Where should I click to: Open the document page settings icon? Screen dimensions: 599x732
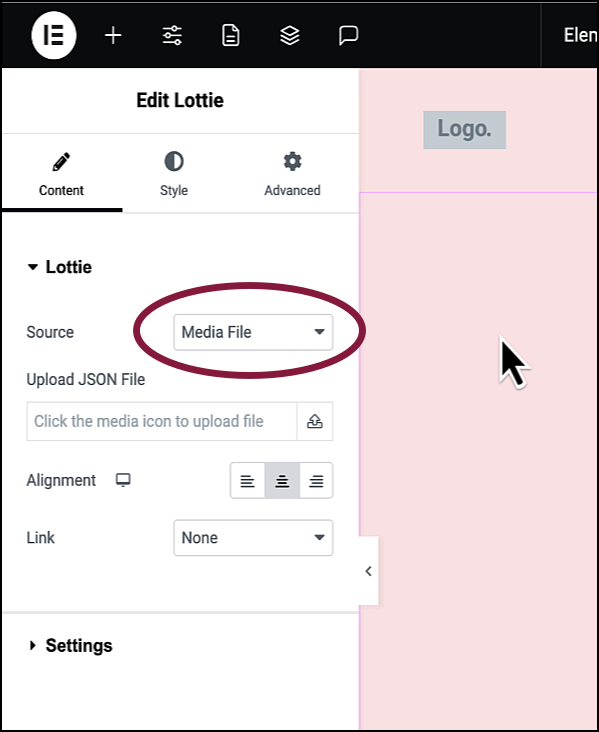coord(231,35)
